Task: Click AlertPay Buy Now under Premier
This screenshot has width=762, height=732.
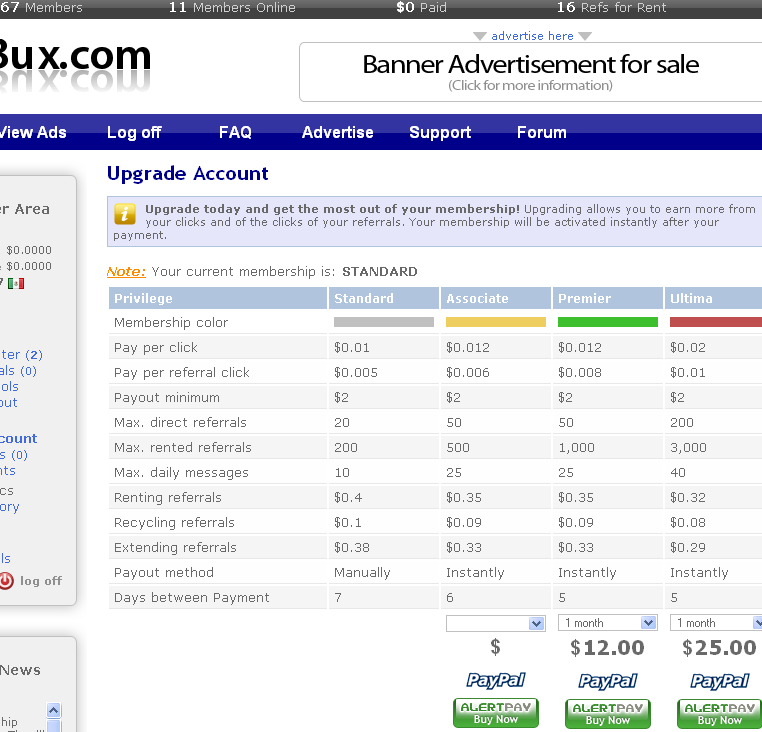Action: click(607, 714)
